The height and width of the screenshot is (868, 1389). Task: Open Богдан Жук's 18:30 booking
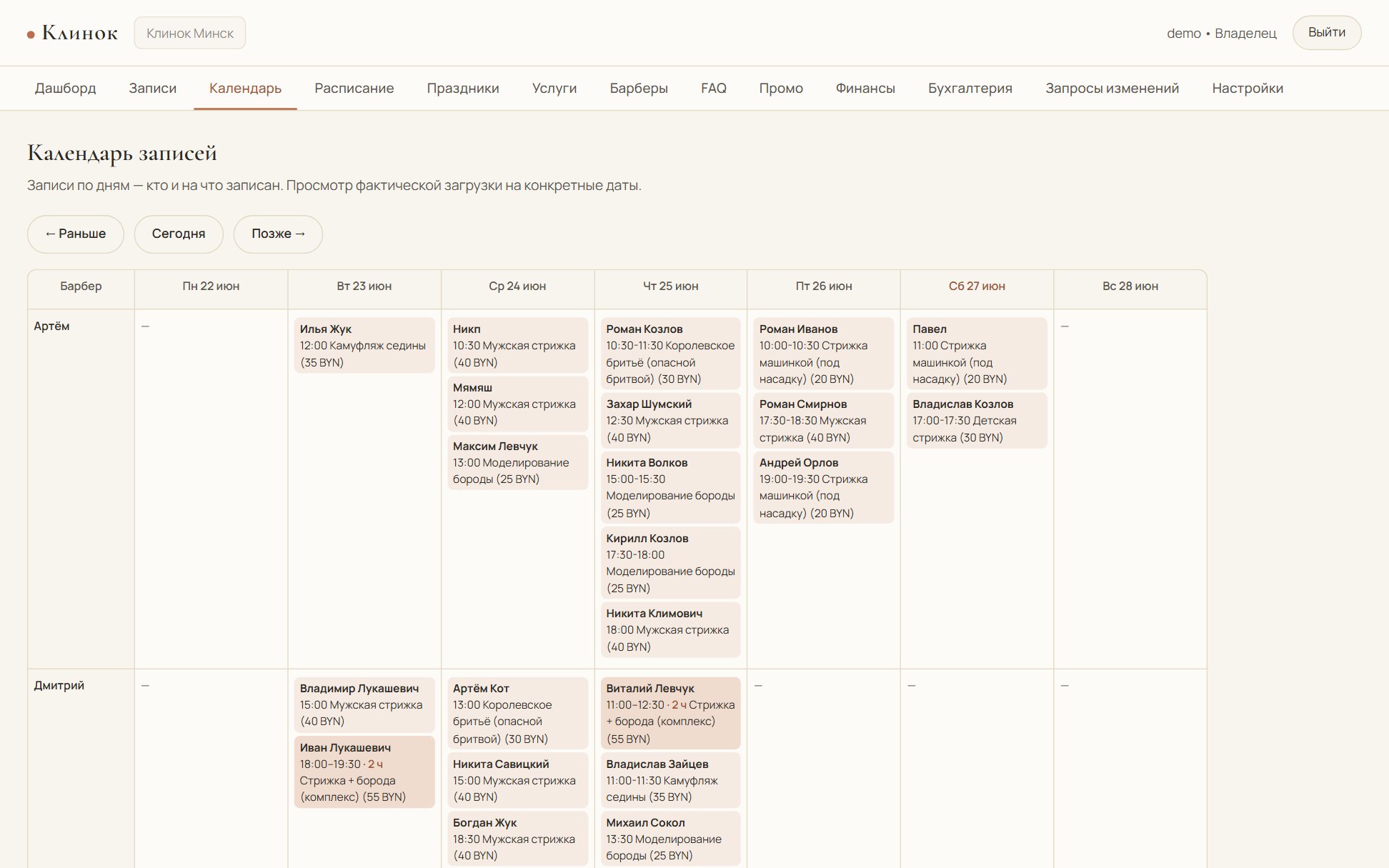[517, 839]
